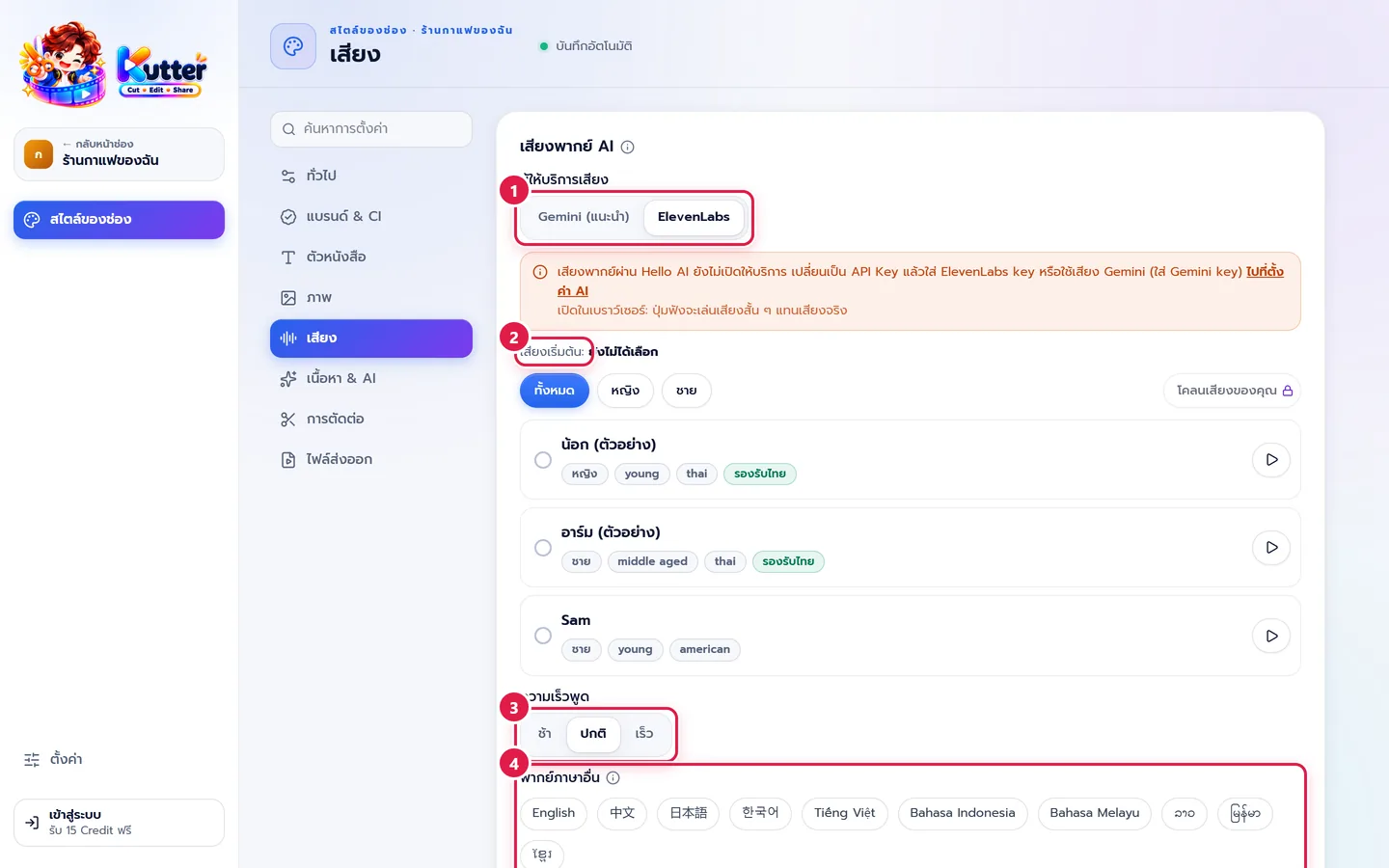Click the login arrow icon

[32, 823]
